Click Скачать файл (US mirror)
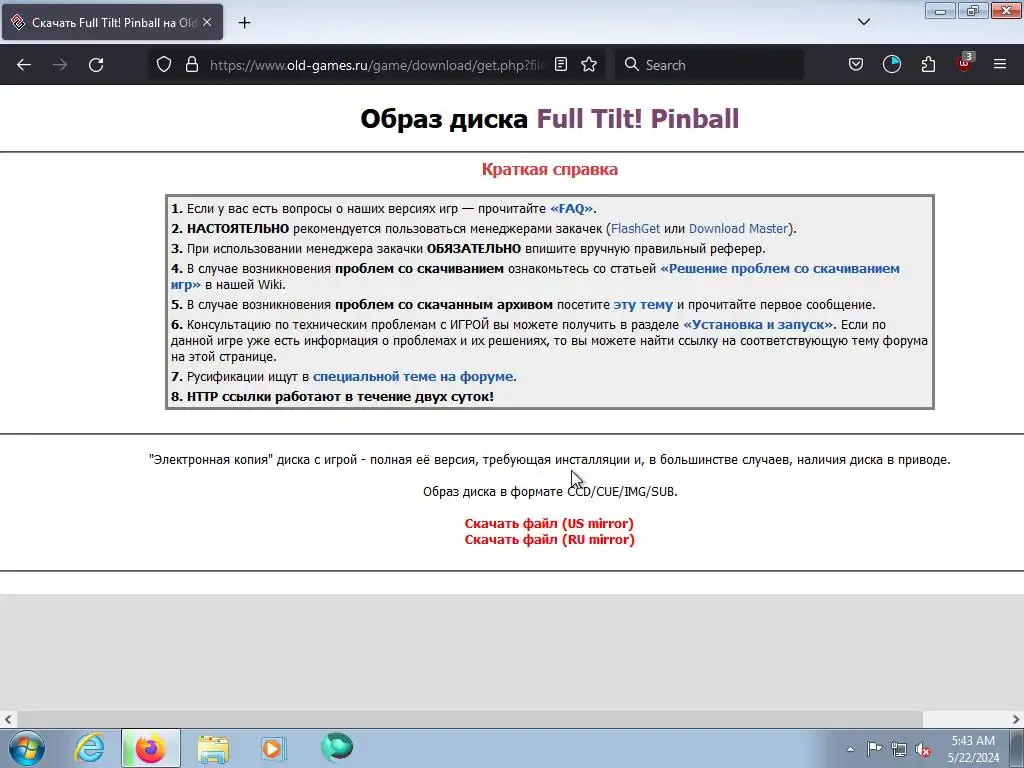The width and height of the screenshot is (1024, 768). click(x=549, y=523)
